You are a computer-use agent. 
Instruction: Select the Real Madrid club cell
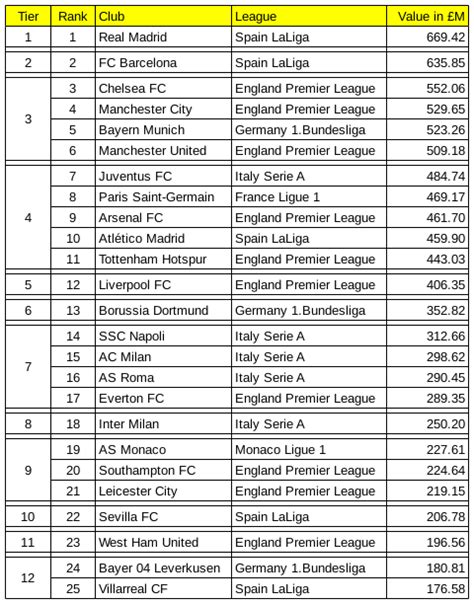point(163,37)
